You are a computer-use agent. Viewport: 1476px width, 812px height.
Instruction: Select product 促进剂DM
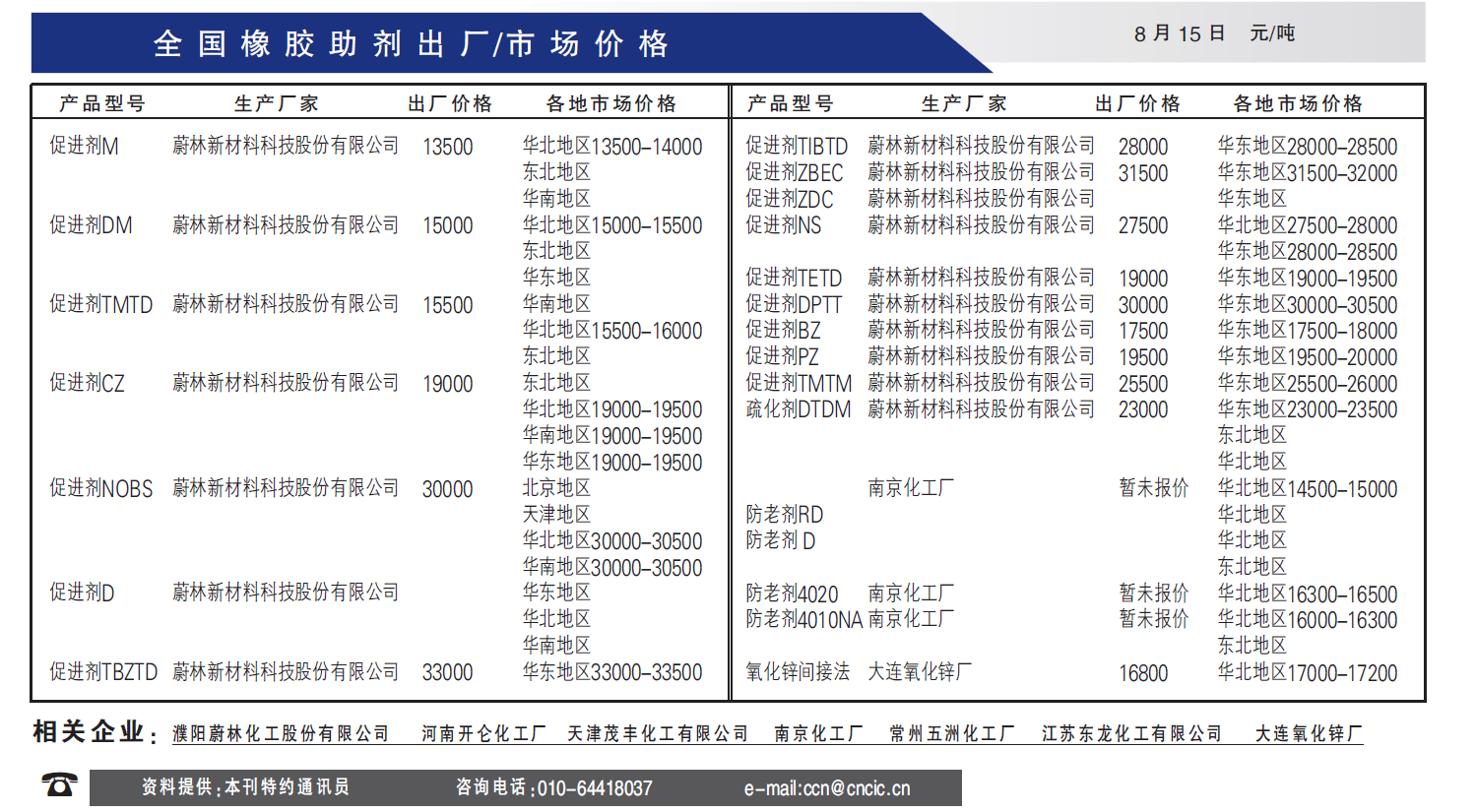[91, 225]
